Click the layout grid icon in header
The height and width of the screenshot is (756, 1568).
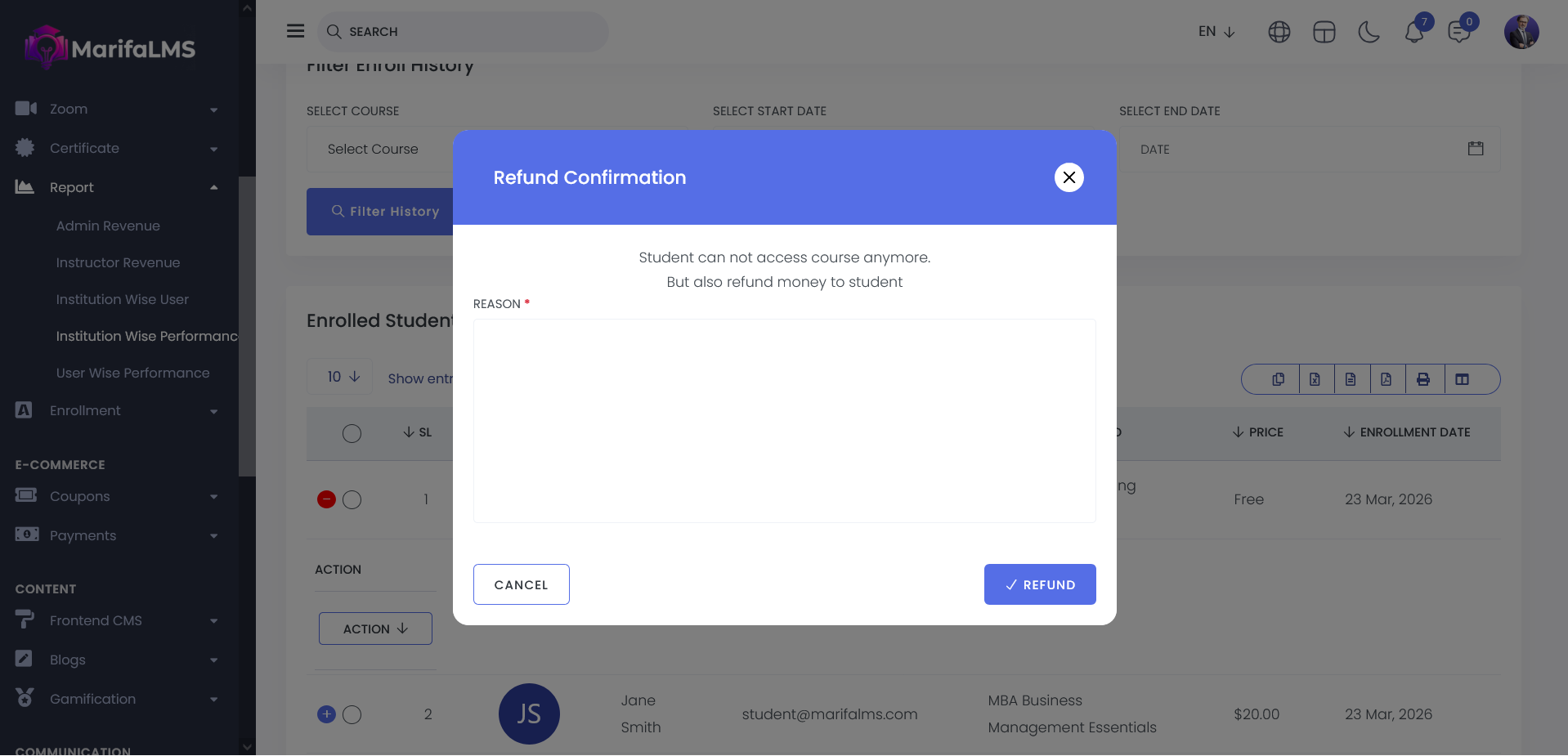pos(1324,32)
